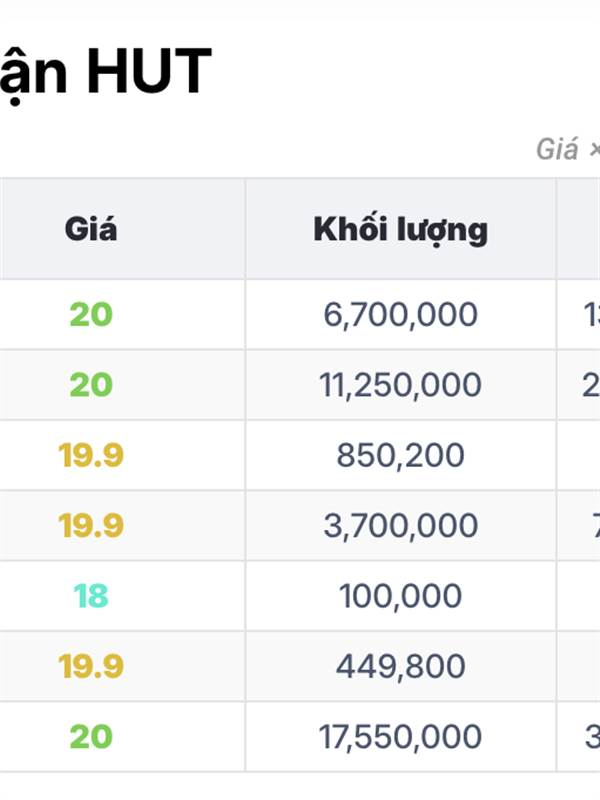Select the 100,000 volume cell
The width and height of the screenshot is (600, 800).
[400, 596]
